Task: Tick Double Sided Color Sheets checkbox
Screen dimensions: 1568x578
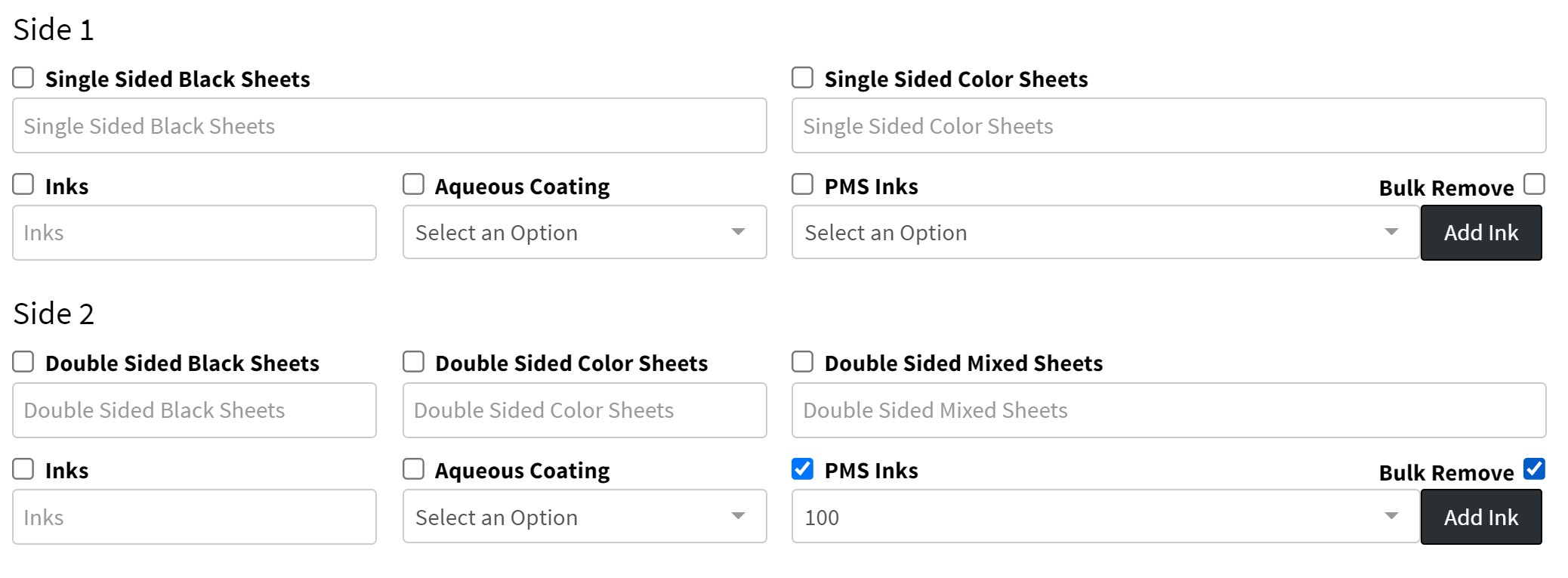Action: [x=413, y=362]
